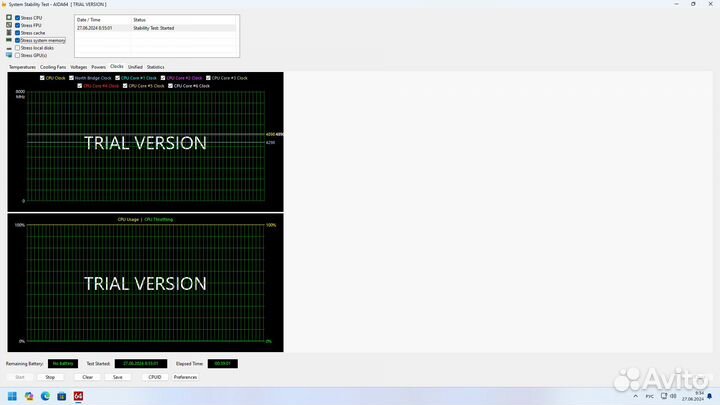This screenshot has height=405, width=720.
Task: Toggle the CPU Core #6 Clock checkbox
Action: click(x=170, y=86)
